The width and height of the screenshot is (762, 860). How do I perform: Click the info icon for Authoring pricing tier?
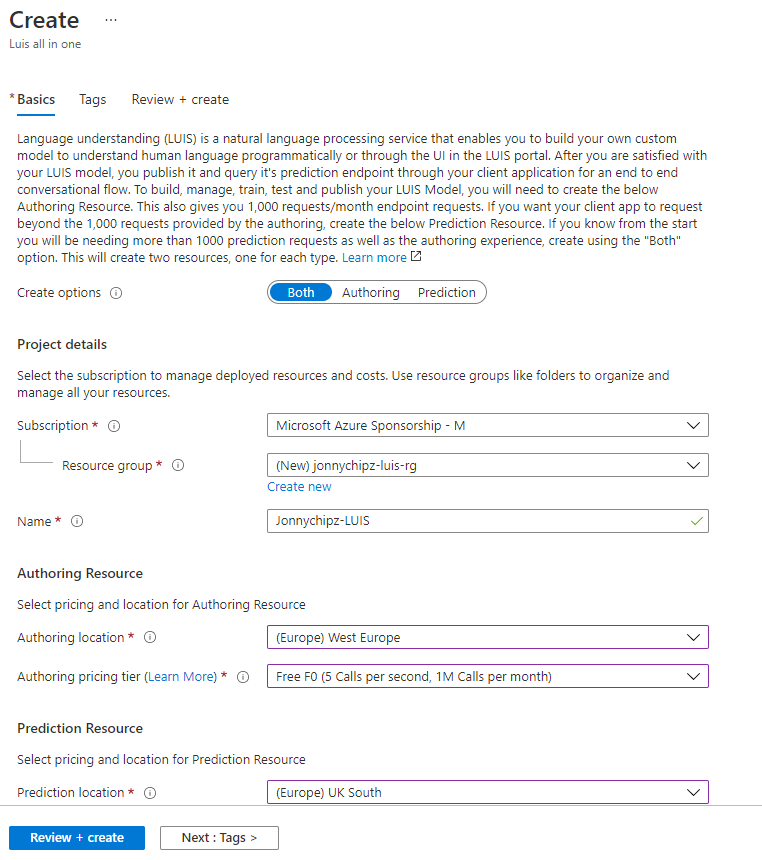pyautogui.click(x=243, y=677)
